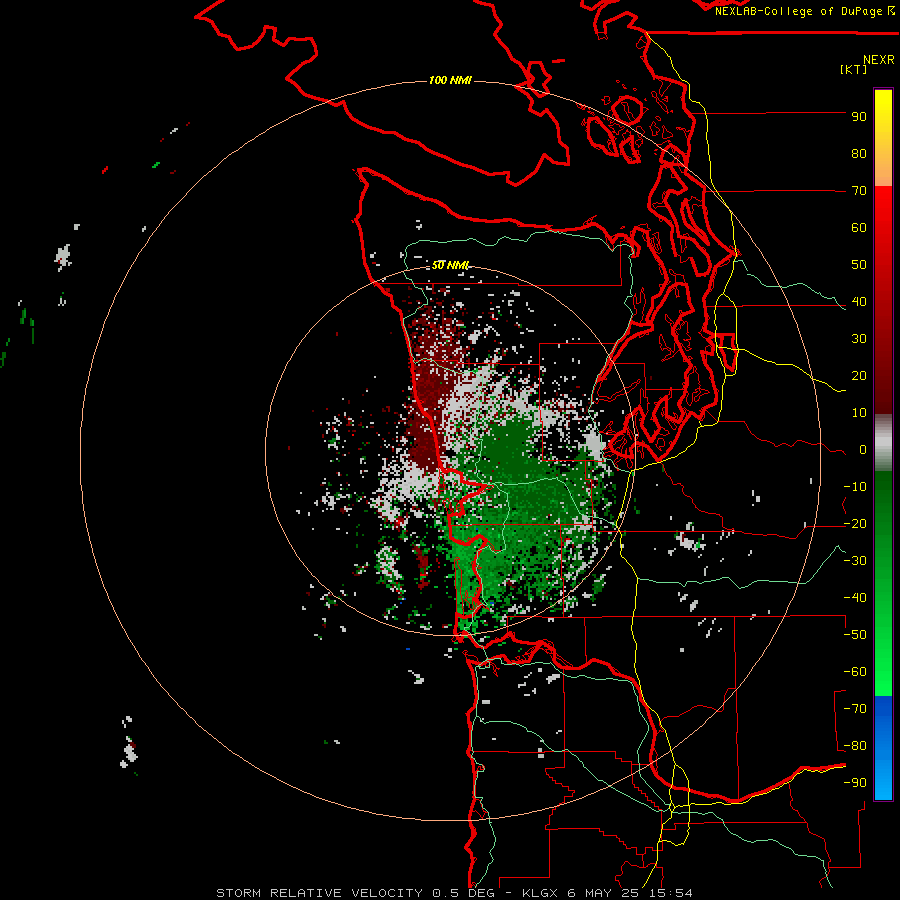Click the -70 scale value

[855, 709]
